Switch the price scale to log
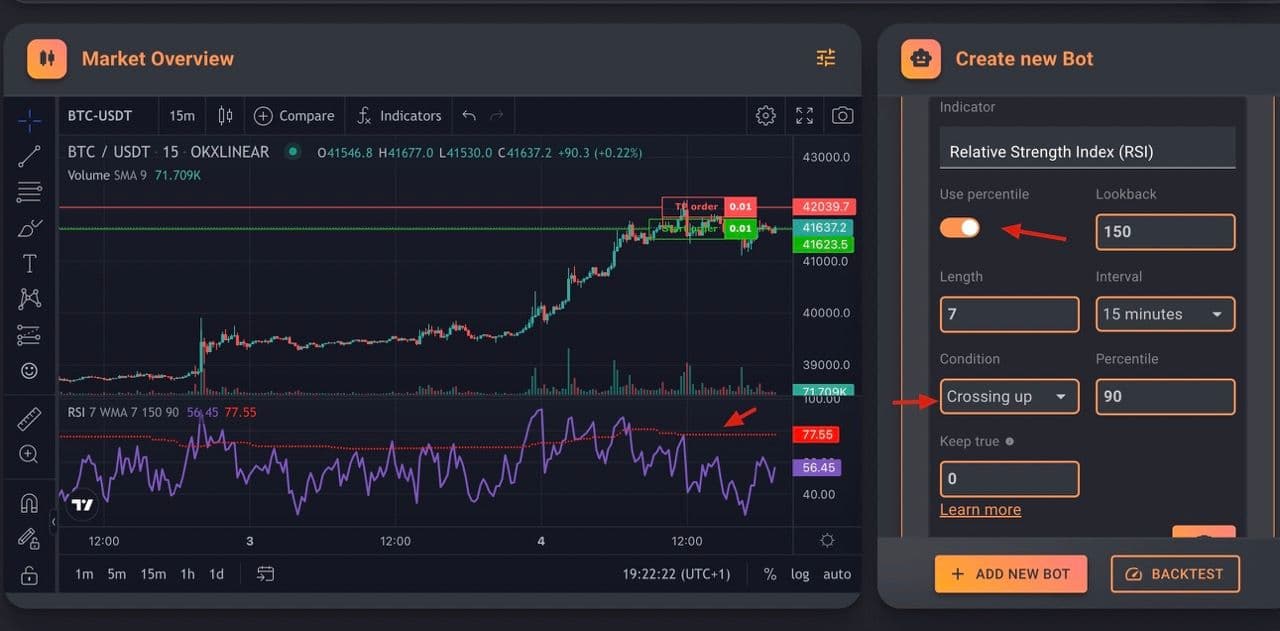Screen dimensions: 1280x631 [x=800, y=574]
